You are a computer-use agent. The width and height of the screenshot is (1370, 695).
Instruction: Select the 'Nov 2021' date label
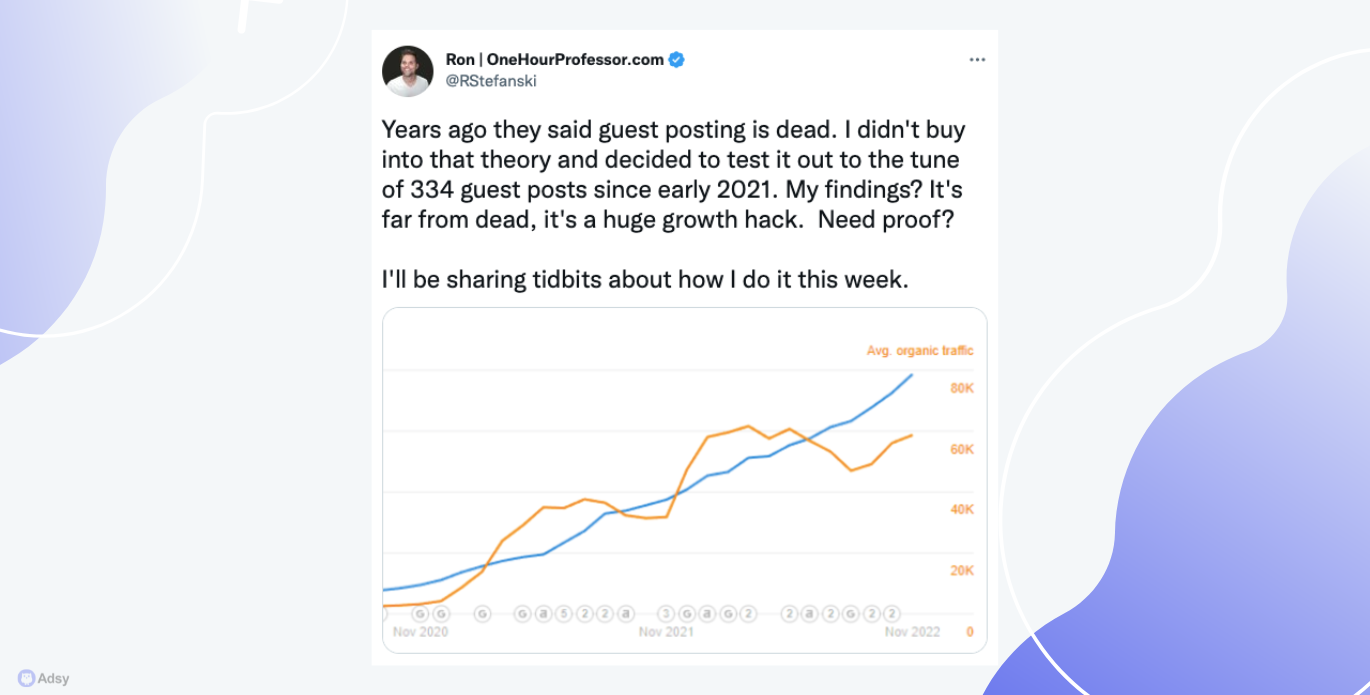[x=666, y=632]
